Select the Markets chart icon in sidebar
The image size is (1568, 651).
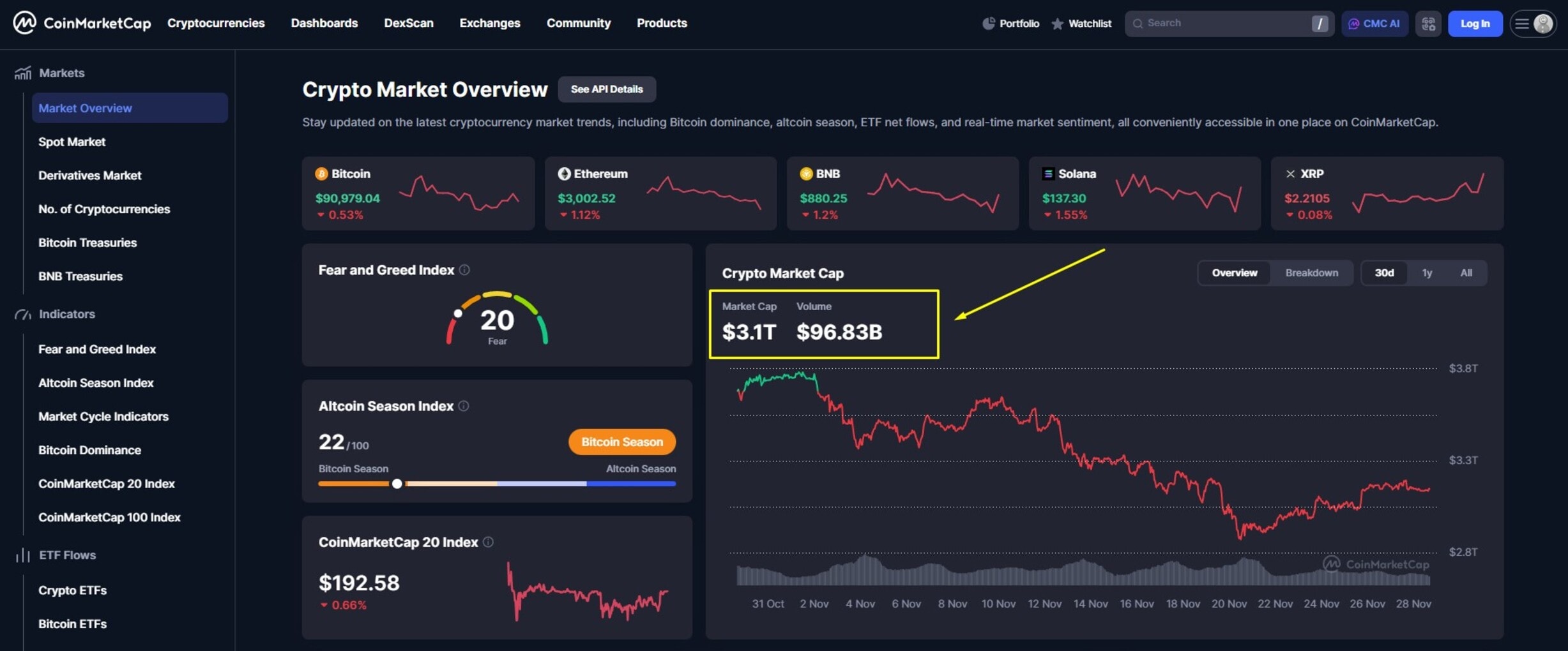click(23, 72)
